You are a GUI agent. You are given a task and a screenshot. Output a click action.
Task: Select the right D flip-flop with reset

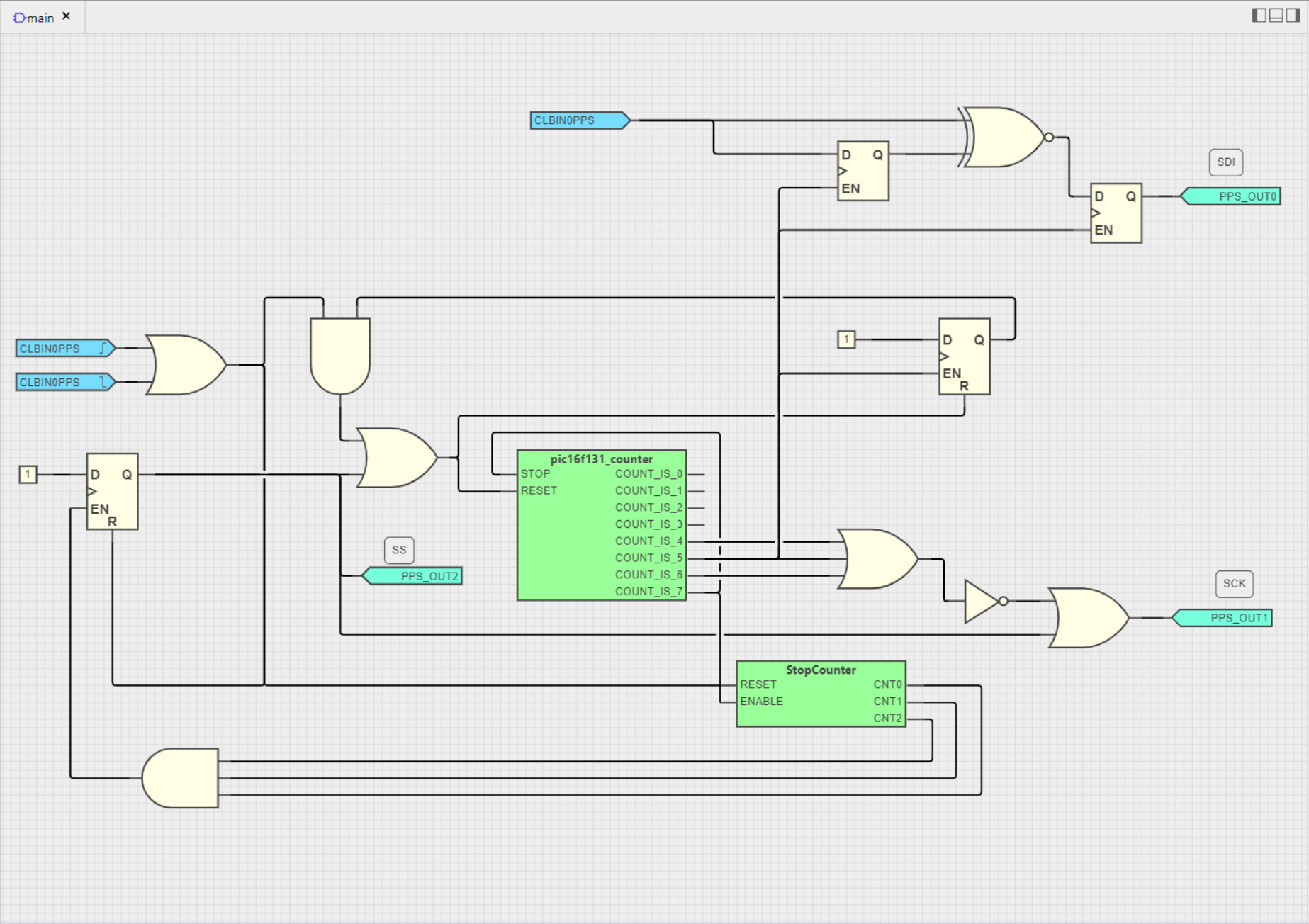click(964, 356)
